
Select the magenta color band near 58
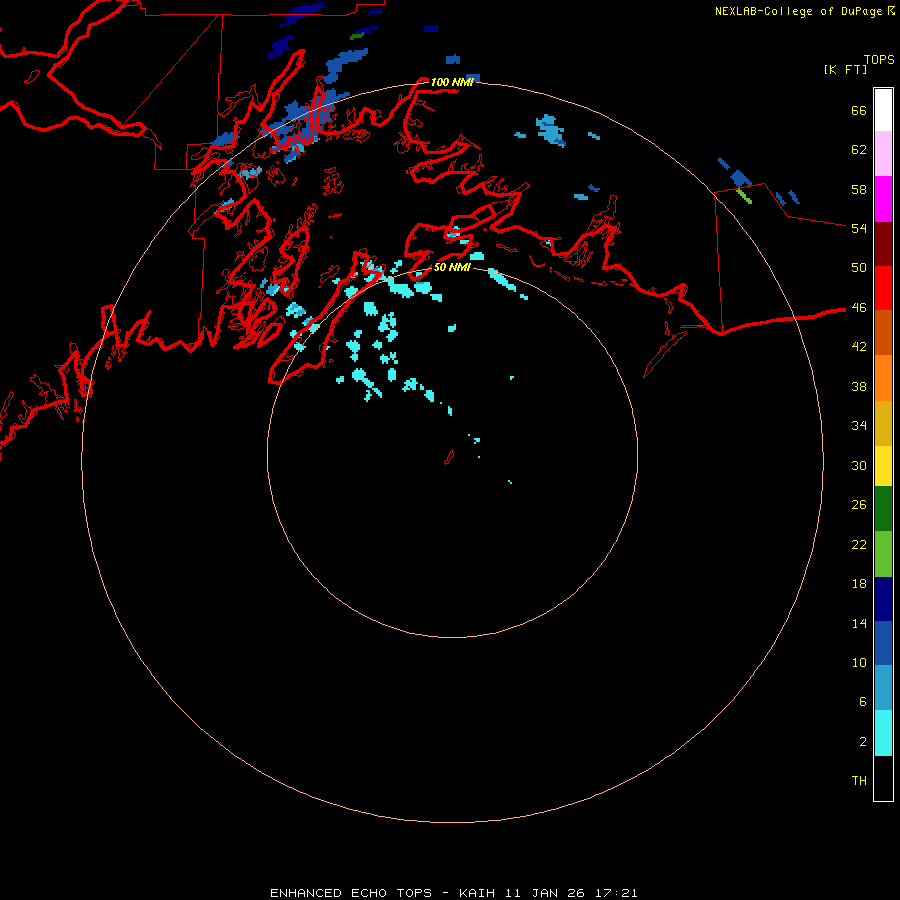pos(883,199)
